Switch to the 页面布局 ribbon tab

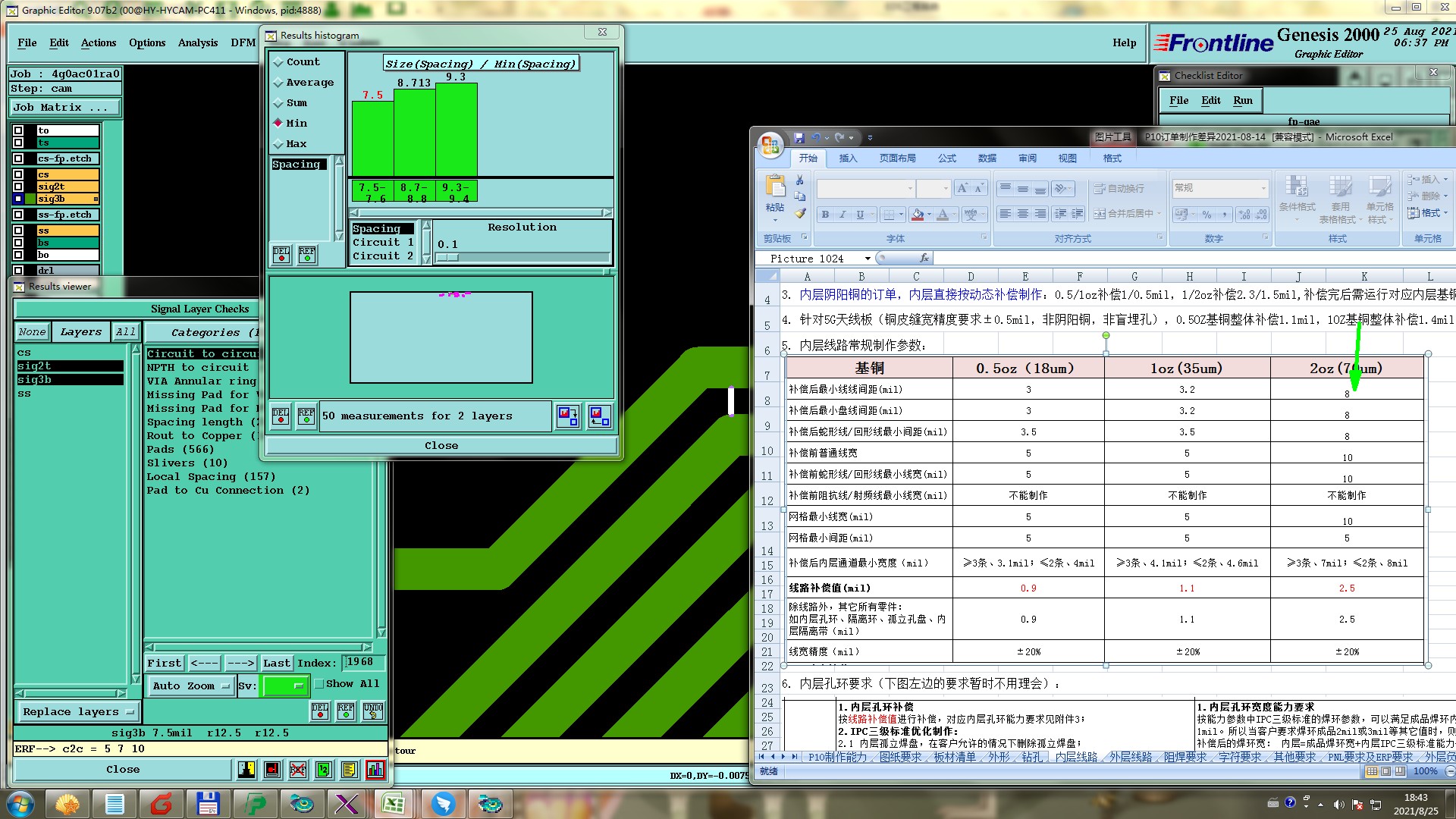pyautogui.click(x=897, y=158)
